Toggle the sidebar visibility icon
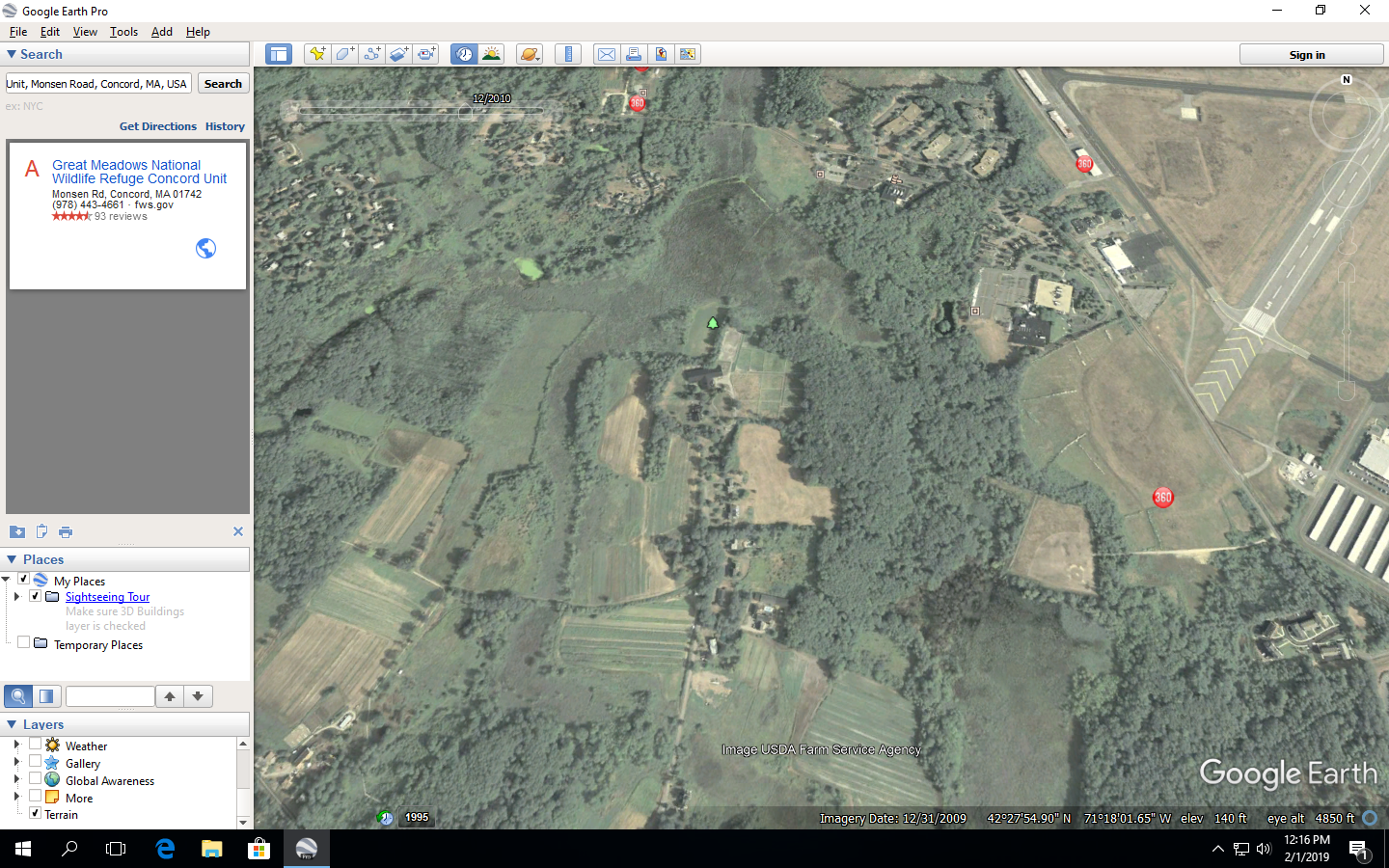 (x=279, y=54)
